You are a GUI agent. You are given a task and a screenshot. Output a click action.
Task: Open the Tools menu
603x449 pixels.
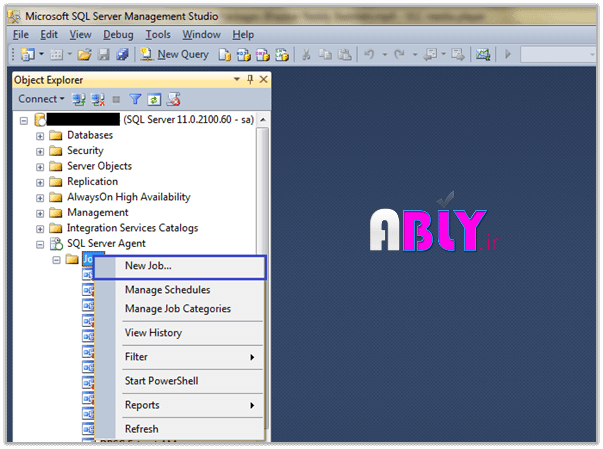(158, 35)
